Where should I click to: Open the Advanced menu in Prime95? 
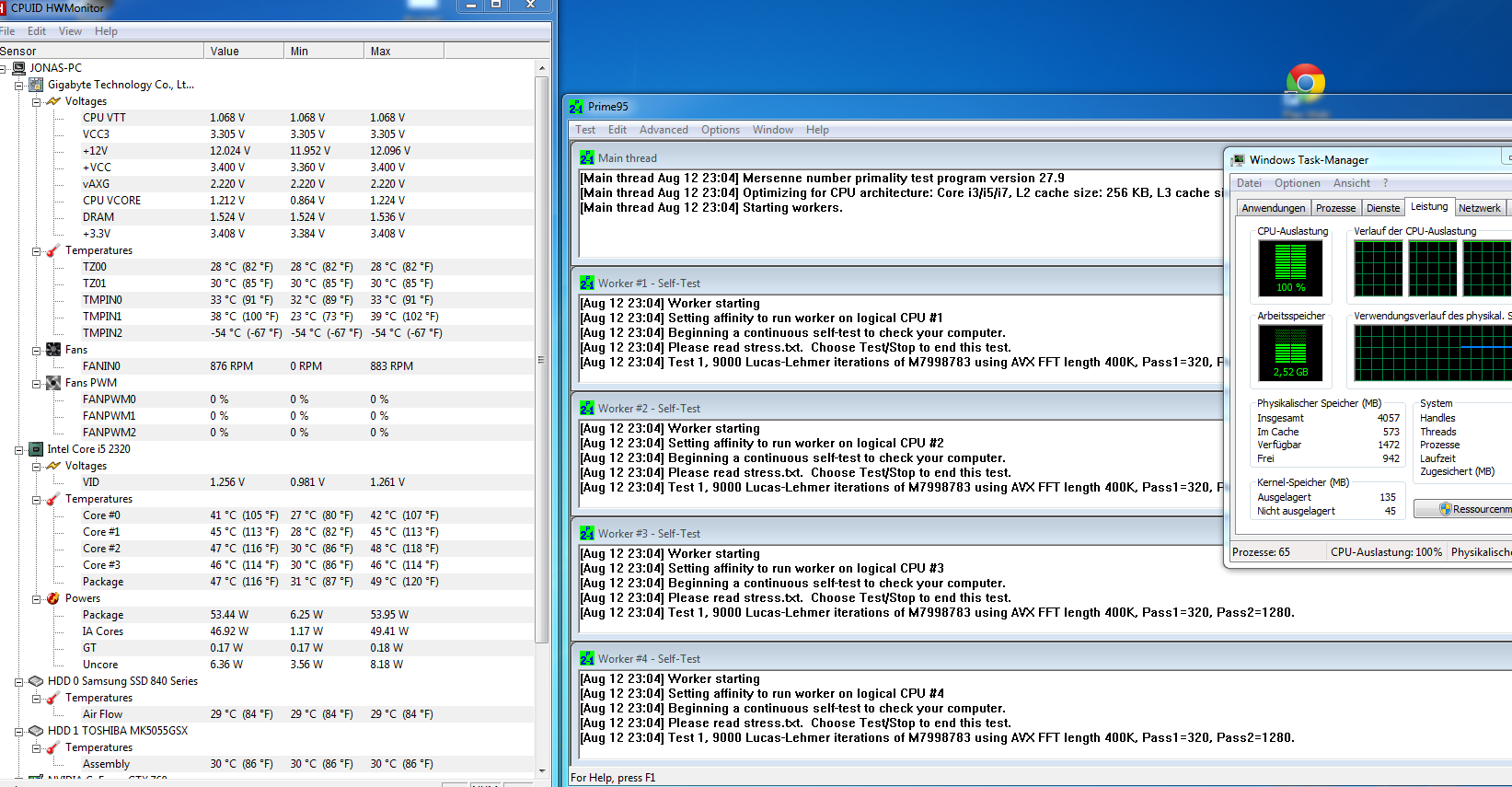tap(664, 130)
